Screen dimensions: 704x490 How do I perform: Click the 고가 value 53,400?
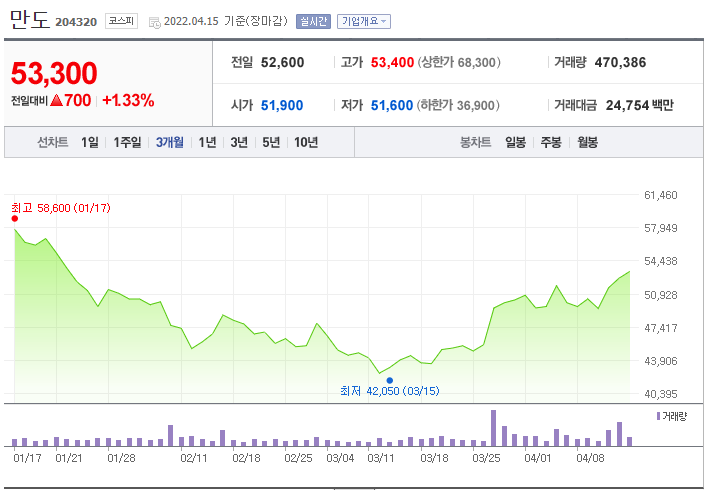[392, 62]
